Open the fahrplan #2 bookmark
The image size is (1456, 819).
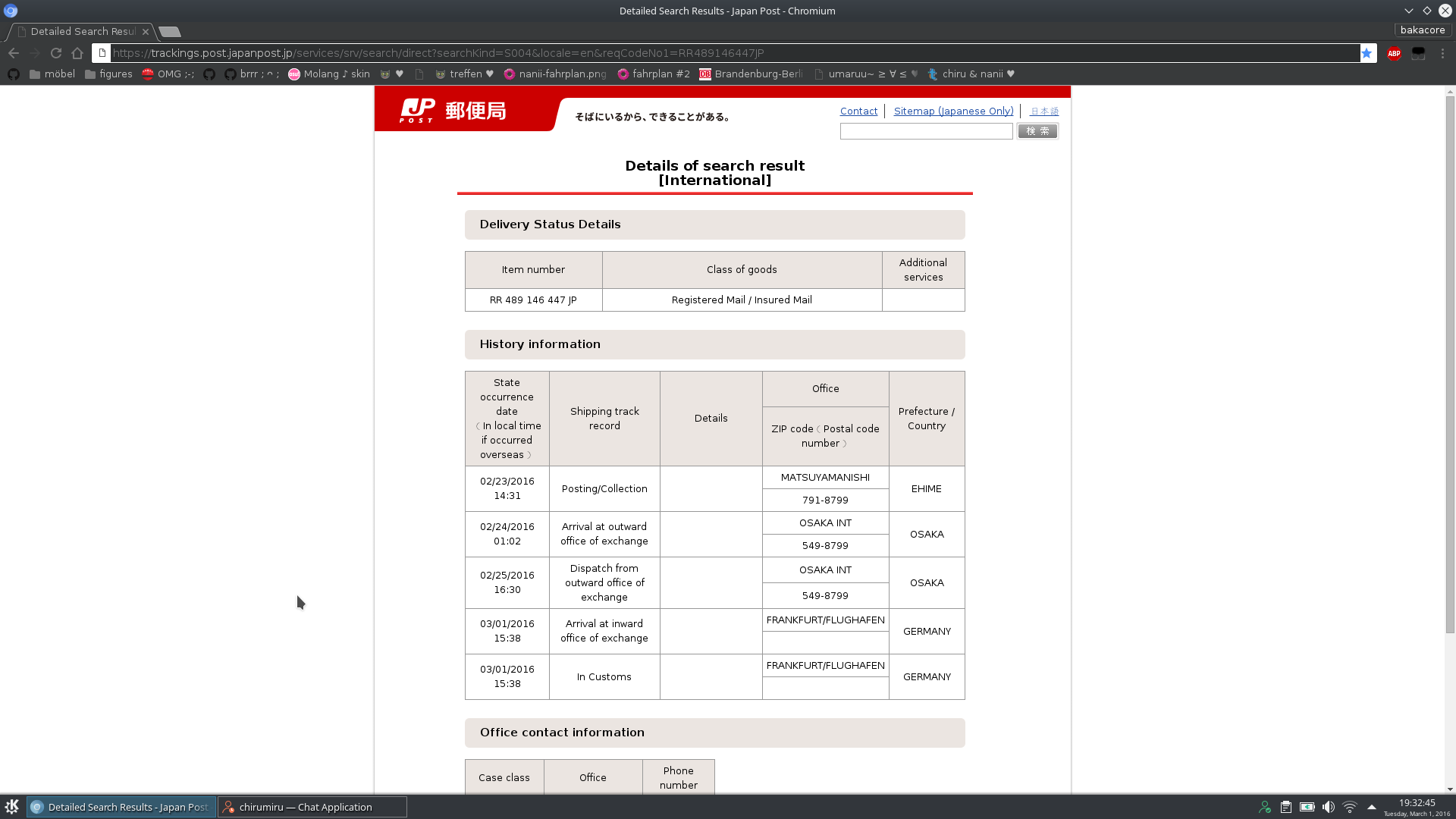654,74
